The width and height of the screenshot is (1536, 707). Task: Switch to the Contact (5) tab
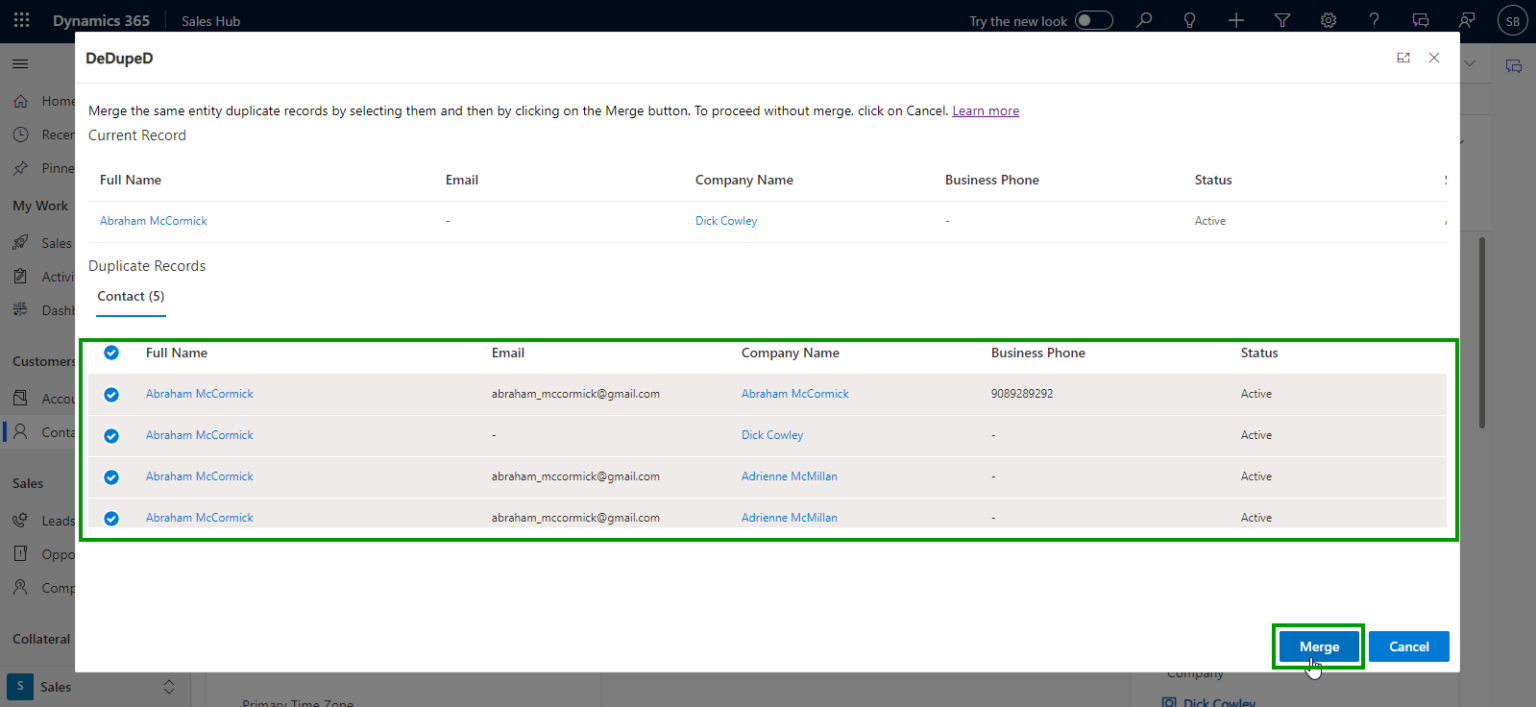pyautogui.click(x=130, y=296)
